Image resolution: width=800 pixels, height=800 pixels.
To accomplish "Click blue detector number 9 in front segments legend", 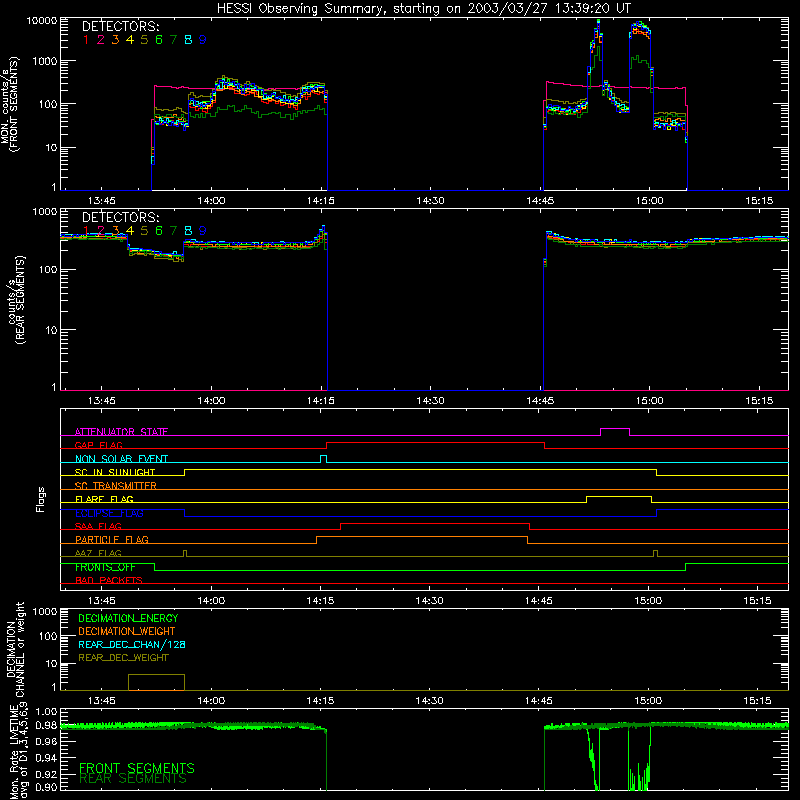I will pyautogui.click(x=203, y=40).
